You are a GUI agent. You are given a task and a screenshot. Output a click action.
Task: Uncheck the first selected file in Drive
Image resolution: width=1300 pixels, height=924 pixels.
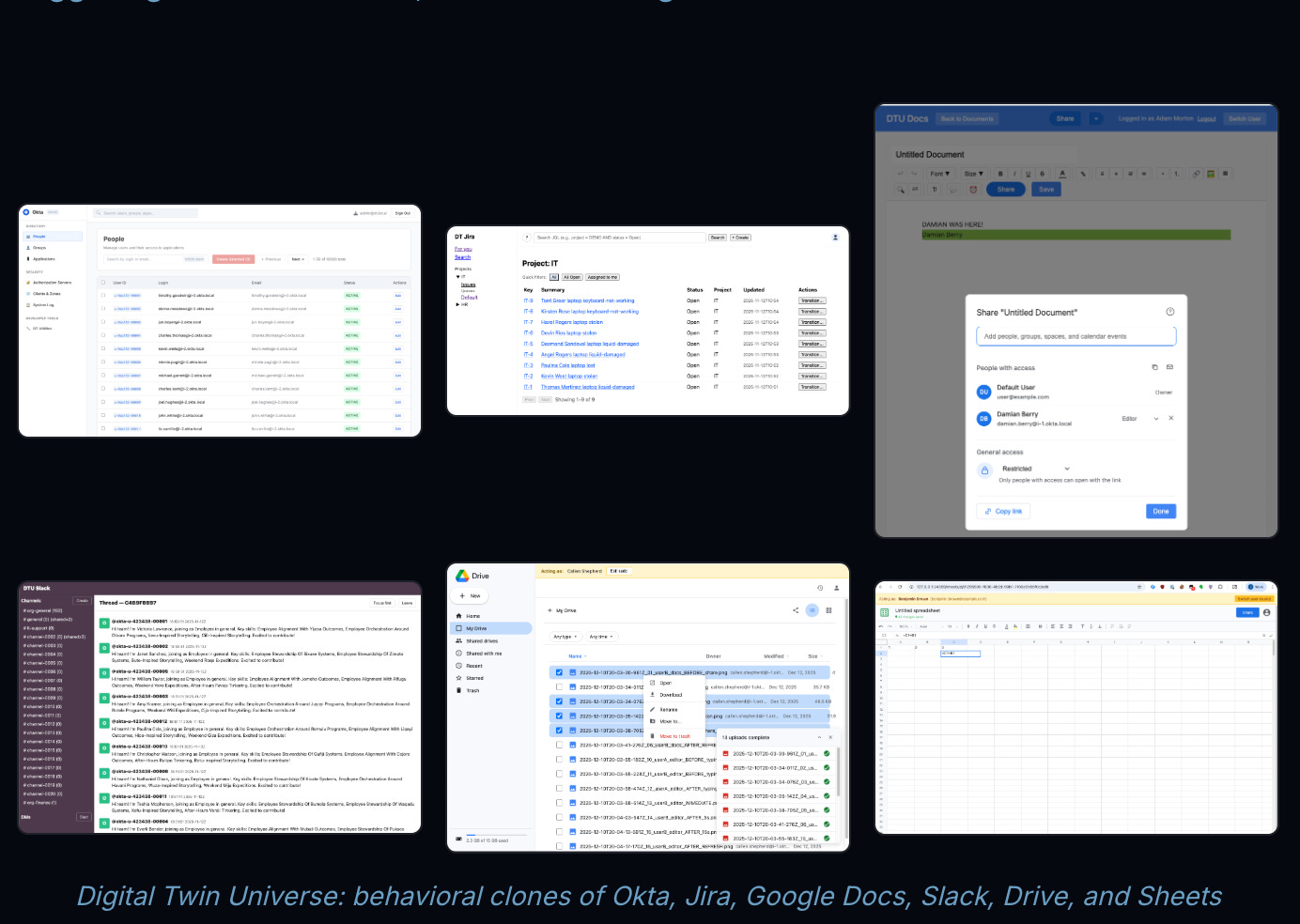(559, 672)
